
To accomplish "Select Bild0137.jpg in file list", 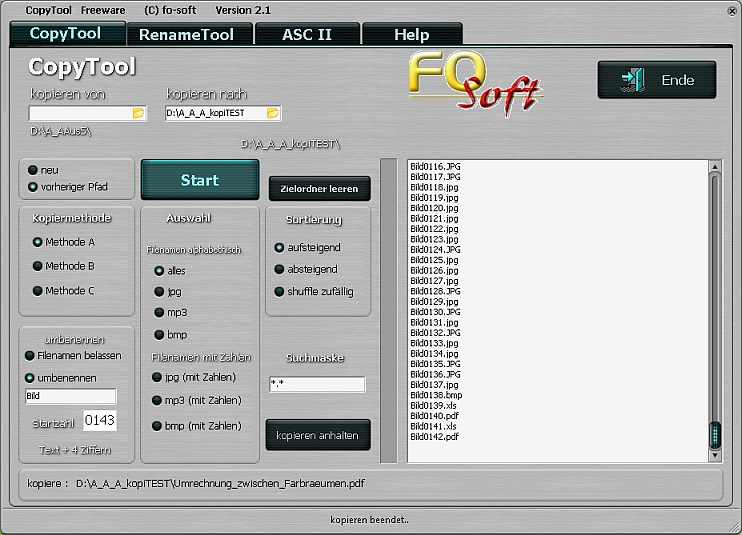I will [434, 385].
